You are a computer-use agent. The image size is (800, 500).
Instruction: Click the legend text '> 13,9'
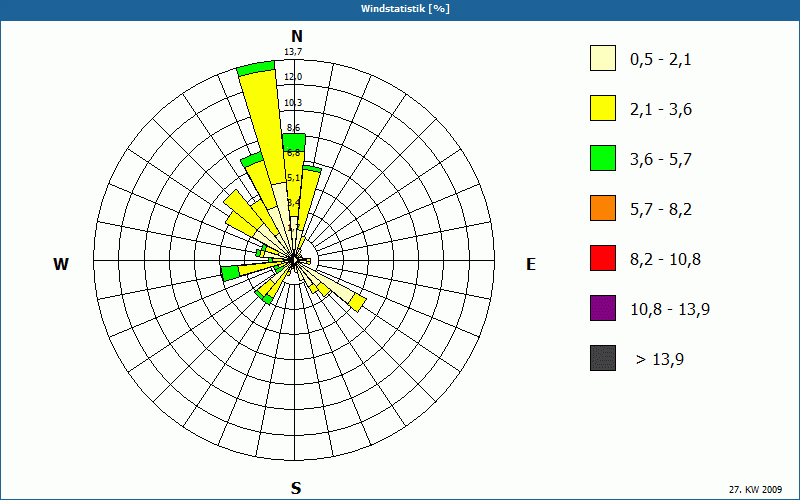click(x=660, y=360)
